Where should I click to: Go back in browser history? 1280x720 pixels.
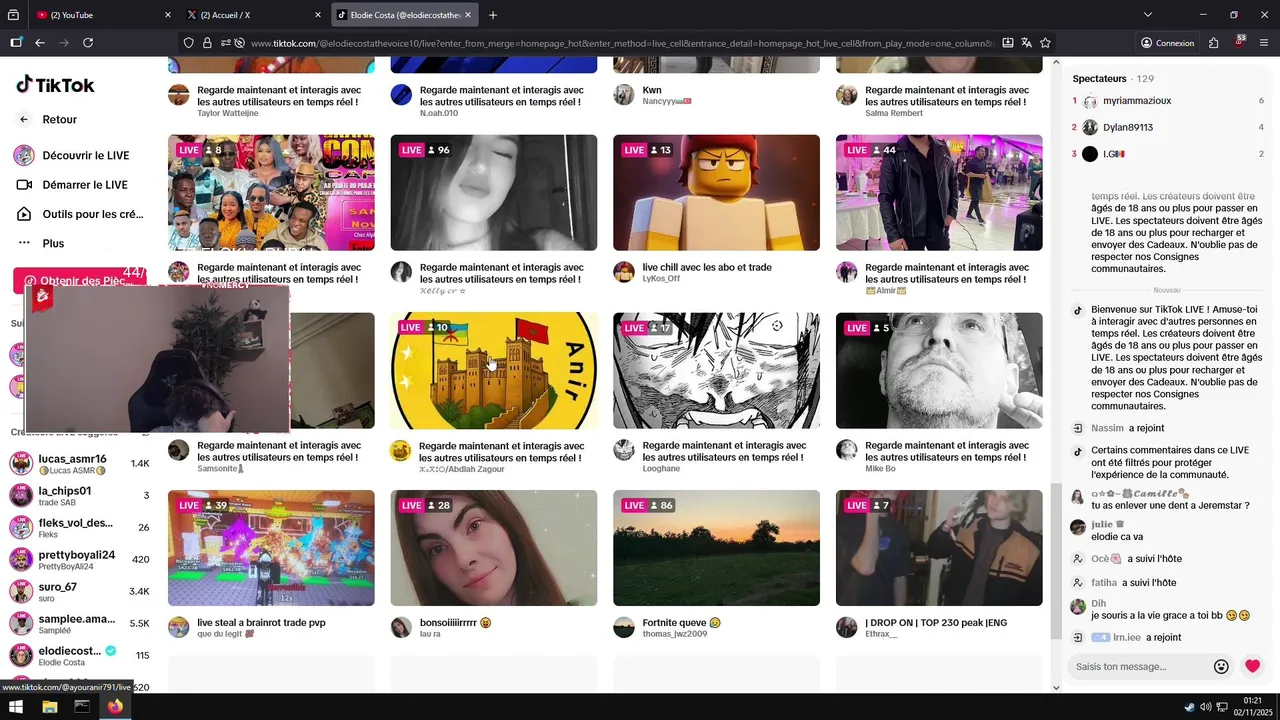pos(40,43)
